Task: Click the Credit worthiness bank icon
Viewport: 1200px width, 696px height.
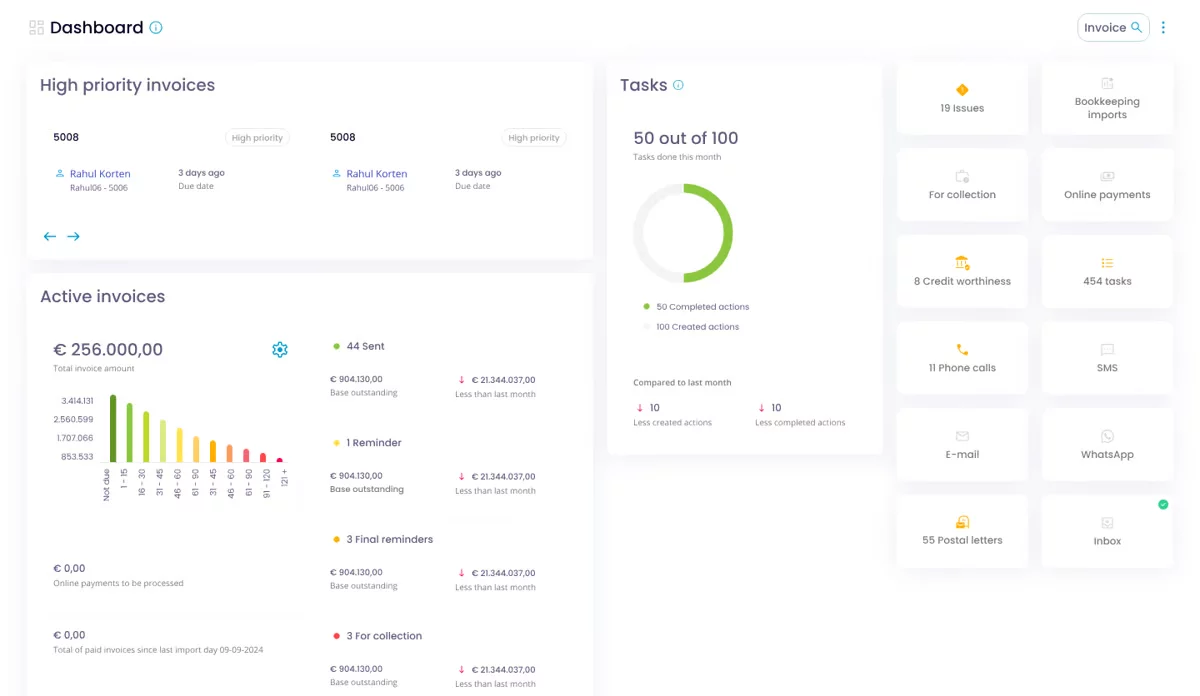Action: (x=962, y=263)
